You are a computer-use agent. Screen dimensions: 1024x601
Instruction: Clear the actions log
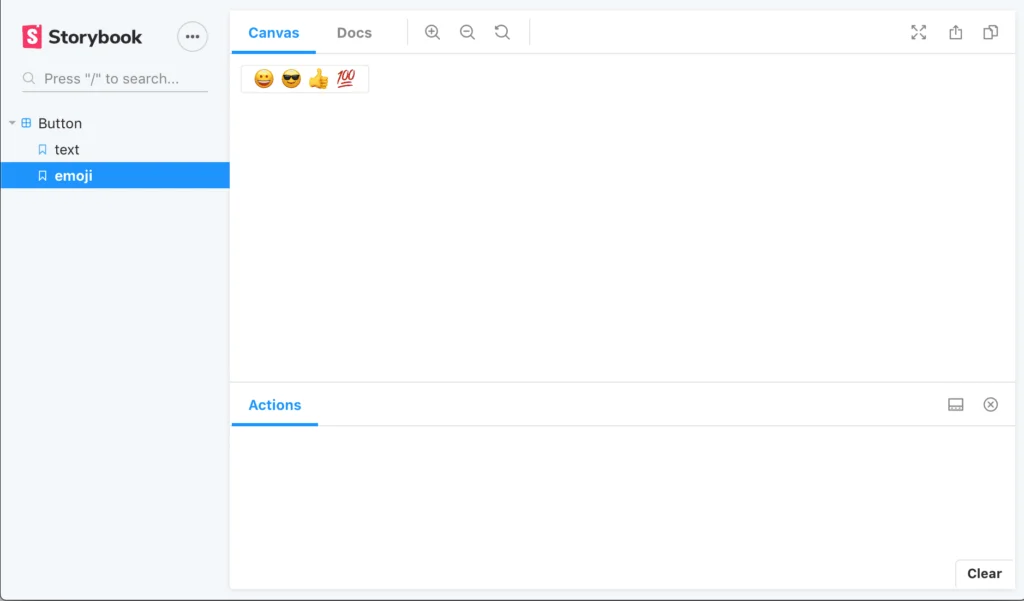(x=984, y=574)
